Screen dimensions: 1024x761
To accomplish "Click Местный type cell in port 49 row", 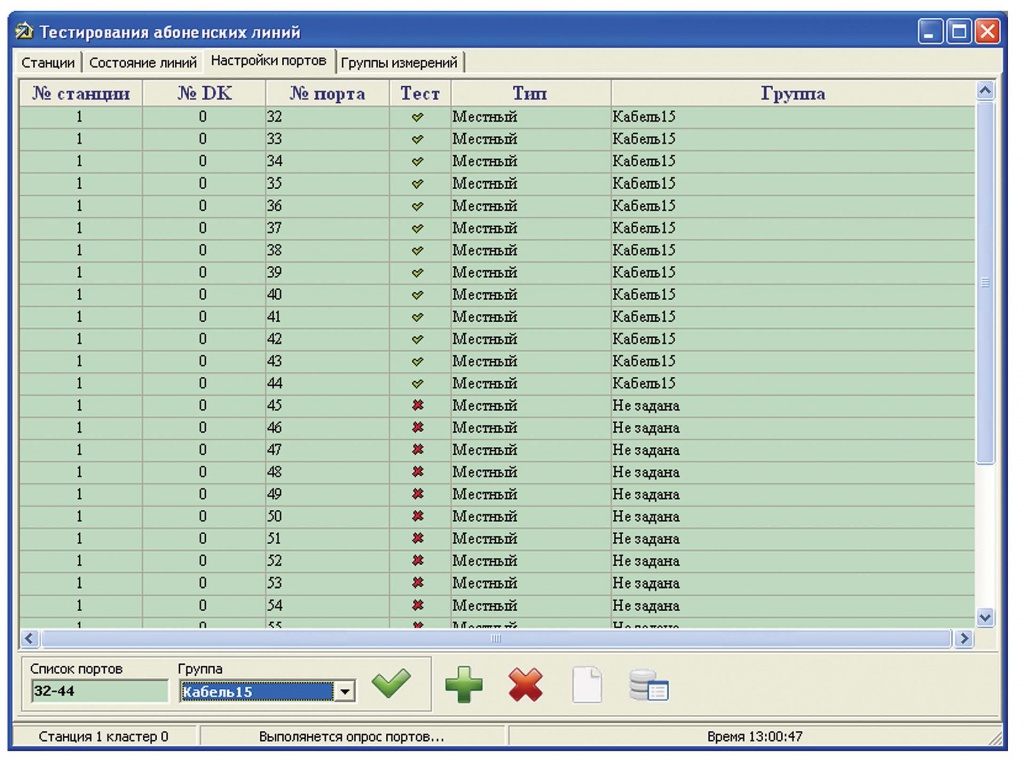I will pyautogui.click(x=530, y=494).
